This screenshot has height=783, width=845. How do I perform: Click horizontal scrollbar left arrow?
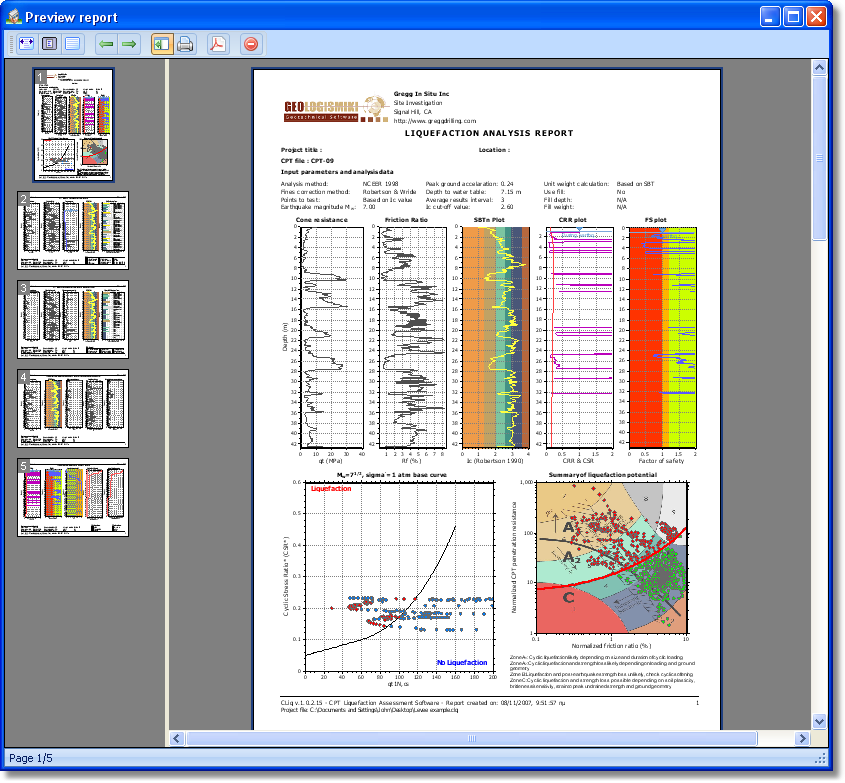[177, 739]
